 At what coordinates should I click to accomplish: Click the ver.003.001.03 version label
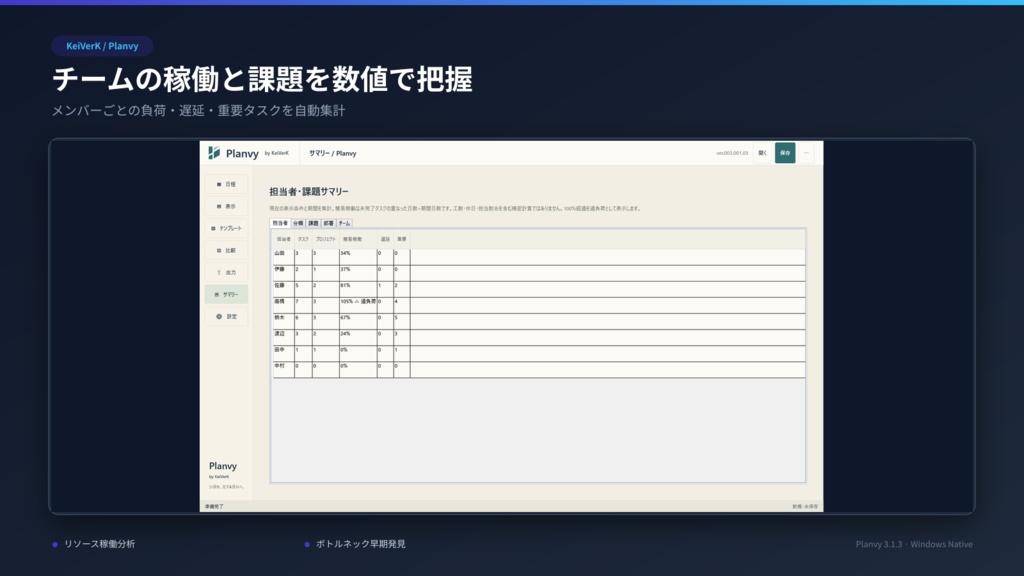click(731, 153)
